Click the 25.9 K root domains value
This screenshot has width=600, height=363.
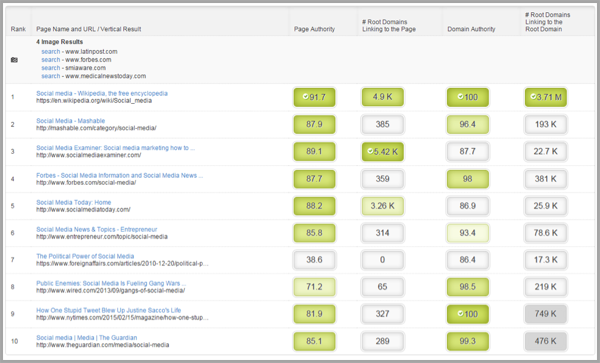(546, 206)
